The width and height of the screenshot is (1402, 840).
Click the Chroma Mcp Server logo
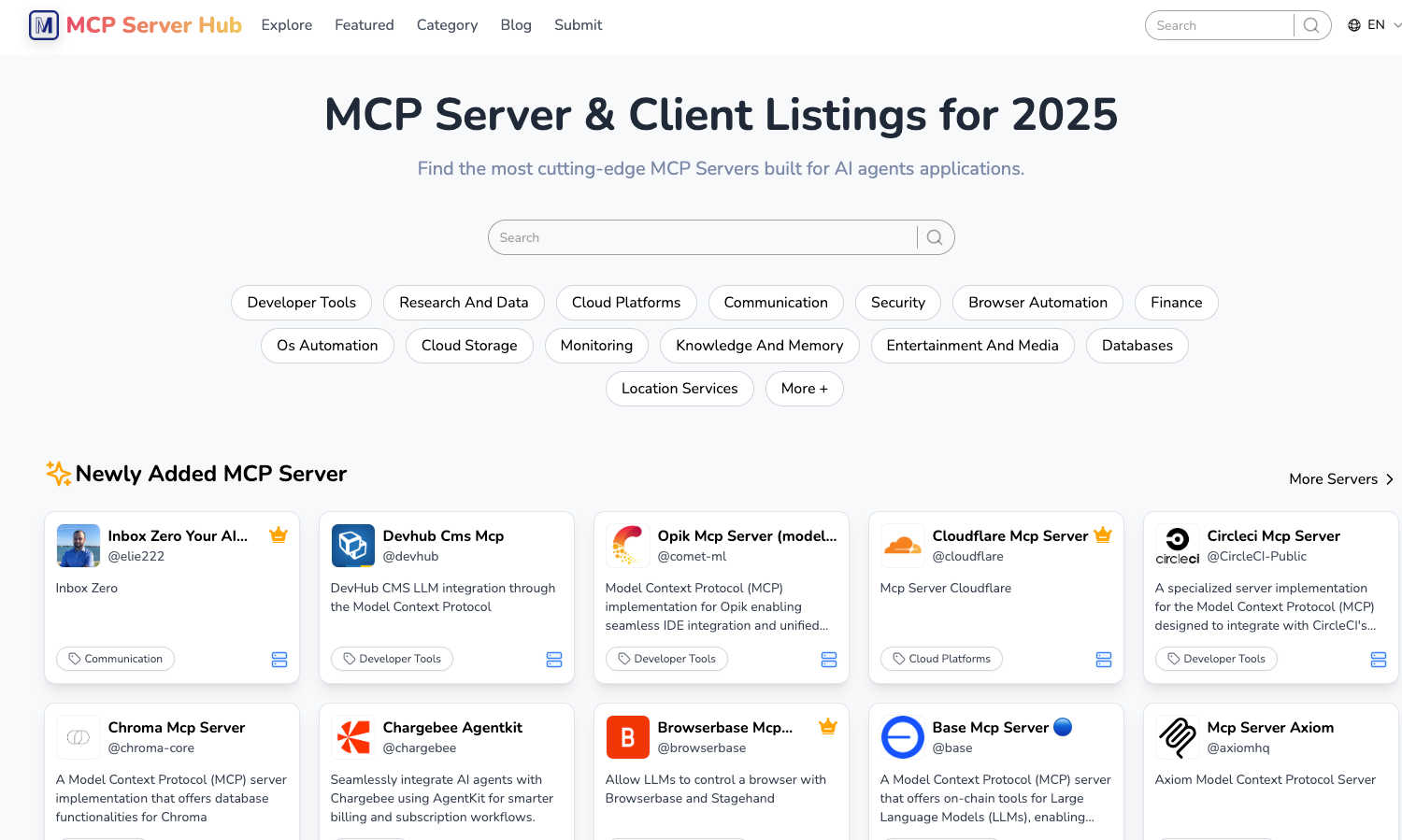tap(79, 737)
